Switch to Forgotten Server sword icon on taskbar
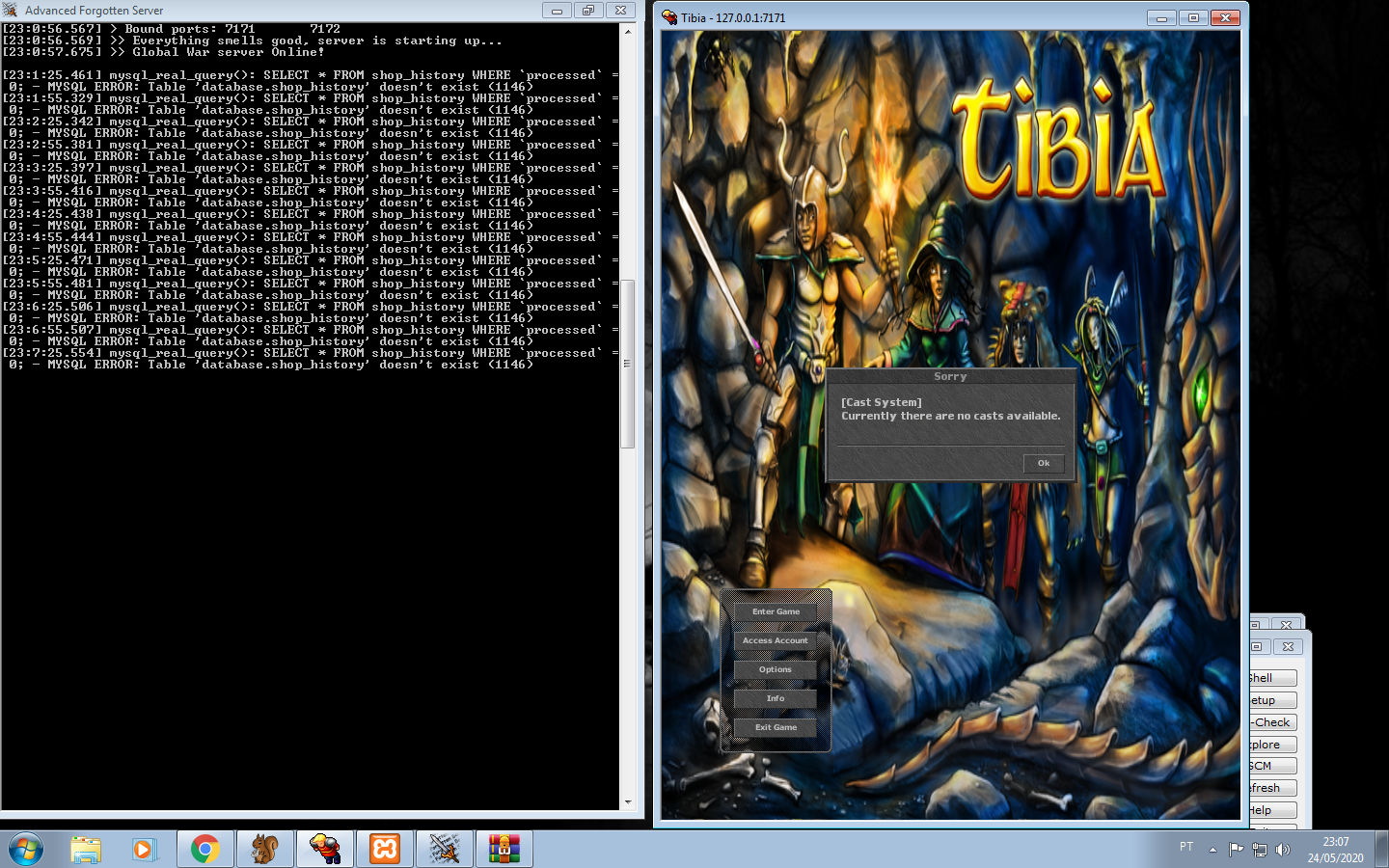 point(445,850)
